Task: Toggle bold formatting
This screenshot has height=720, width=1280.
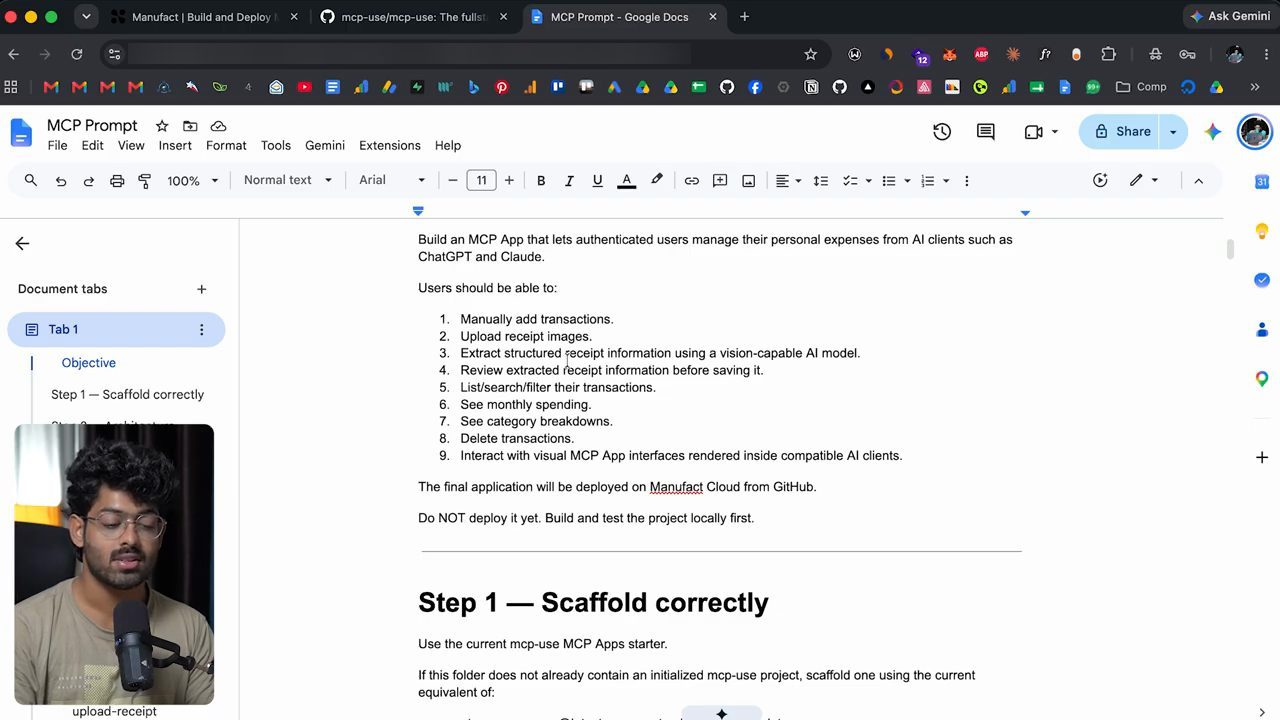Action: tap(541, 181)
